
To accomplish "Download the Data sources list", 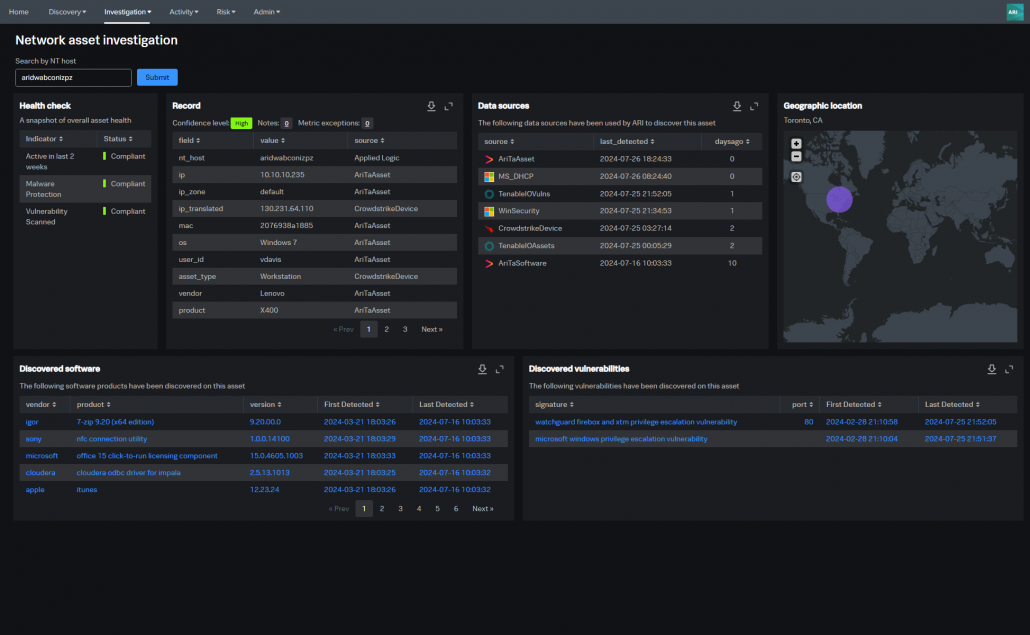I will (737, 106).
